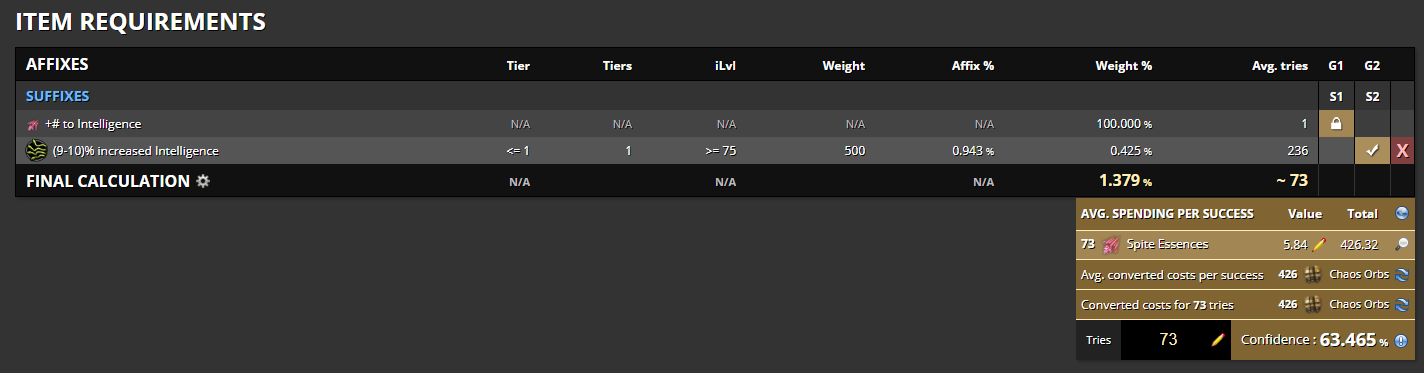The width and height of the screenshot is (1424, 373).
Task: Click the Confidence info icon
Action: tap(1401, 340)
